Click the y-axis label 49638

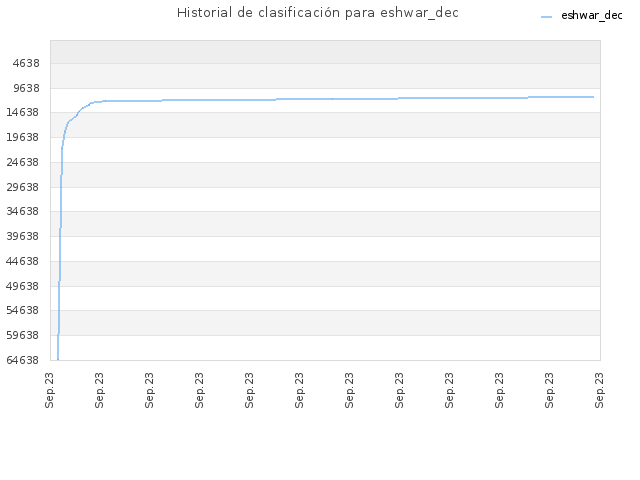click(23, 286)
